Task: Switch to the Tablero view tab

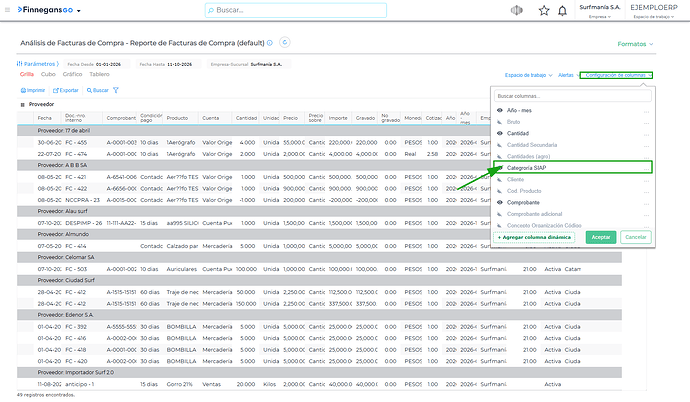Action: click(x=99, y=74)
